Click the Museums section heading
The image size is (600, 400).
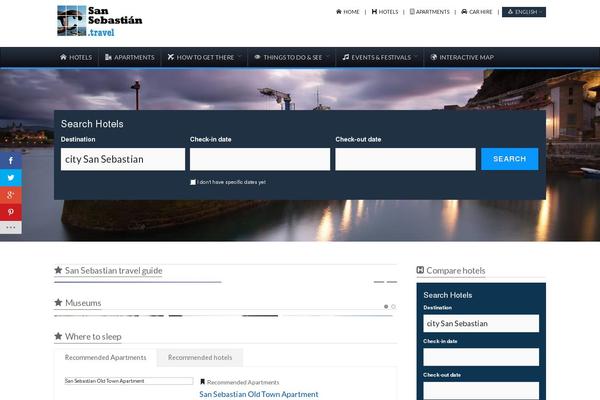(83, 303)
